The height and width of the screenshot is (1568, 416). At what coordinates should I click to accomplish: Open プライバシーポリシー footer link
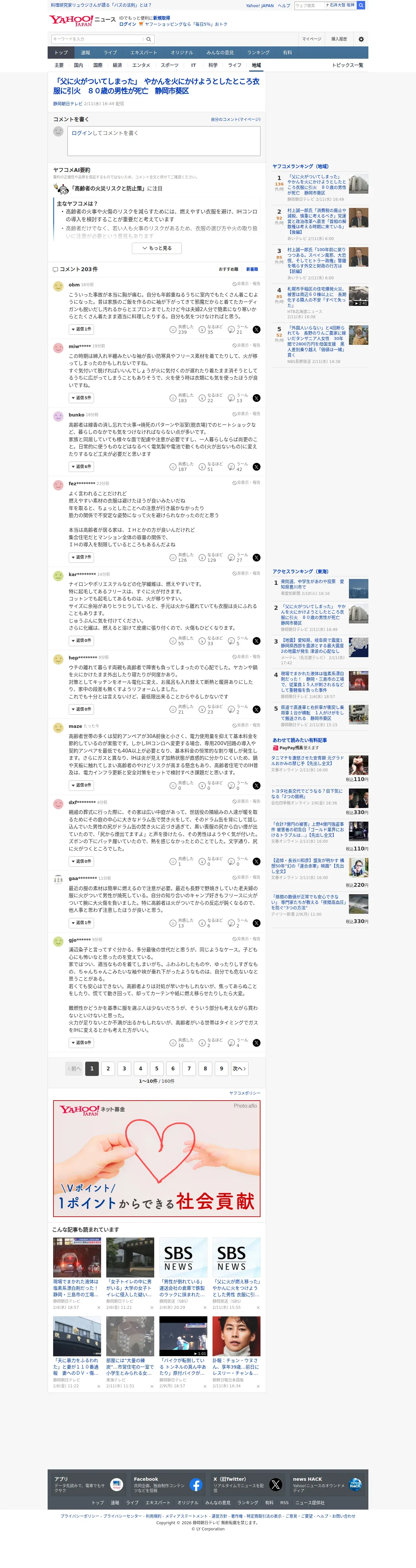click(x=80, y=1516)
